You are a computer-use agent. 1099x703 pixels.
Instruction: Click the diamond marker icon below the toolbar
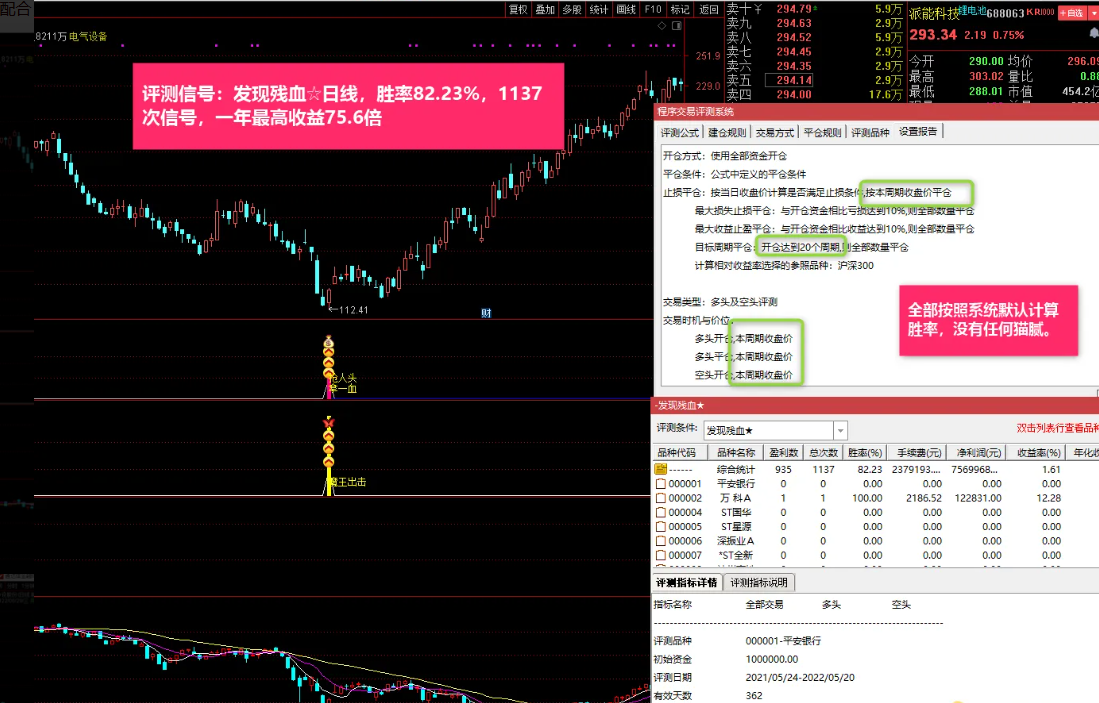point(661,26)
